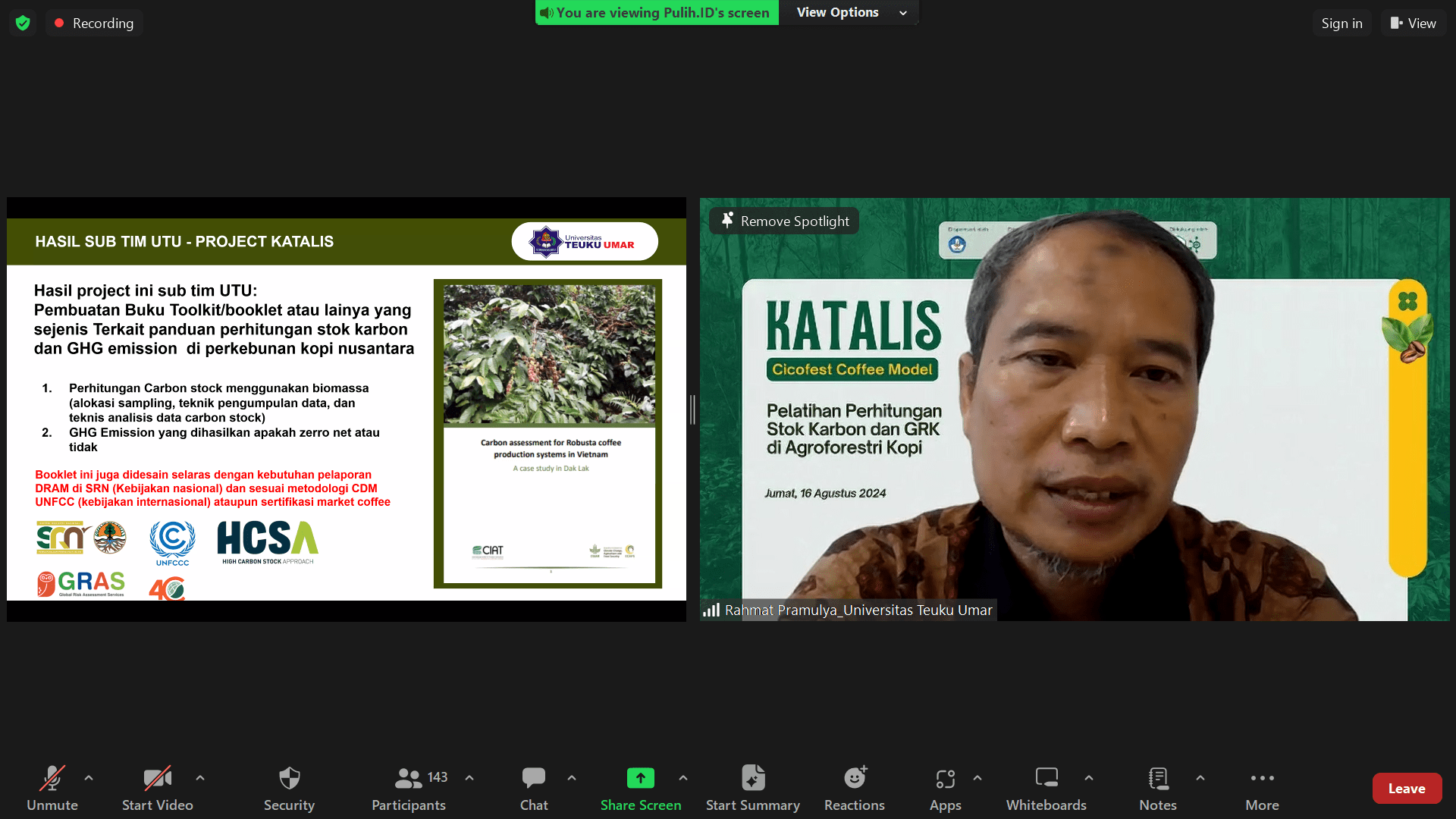Start Video with the camera button

[158, 789]
